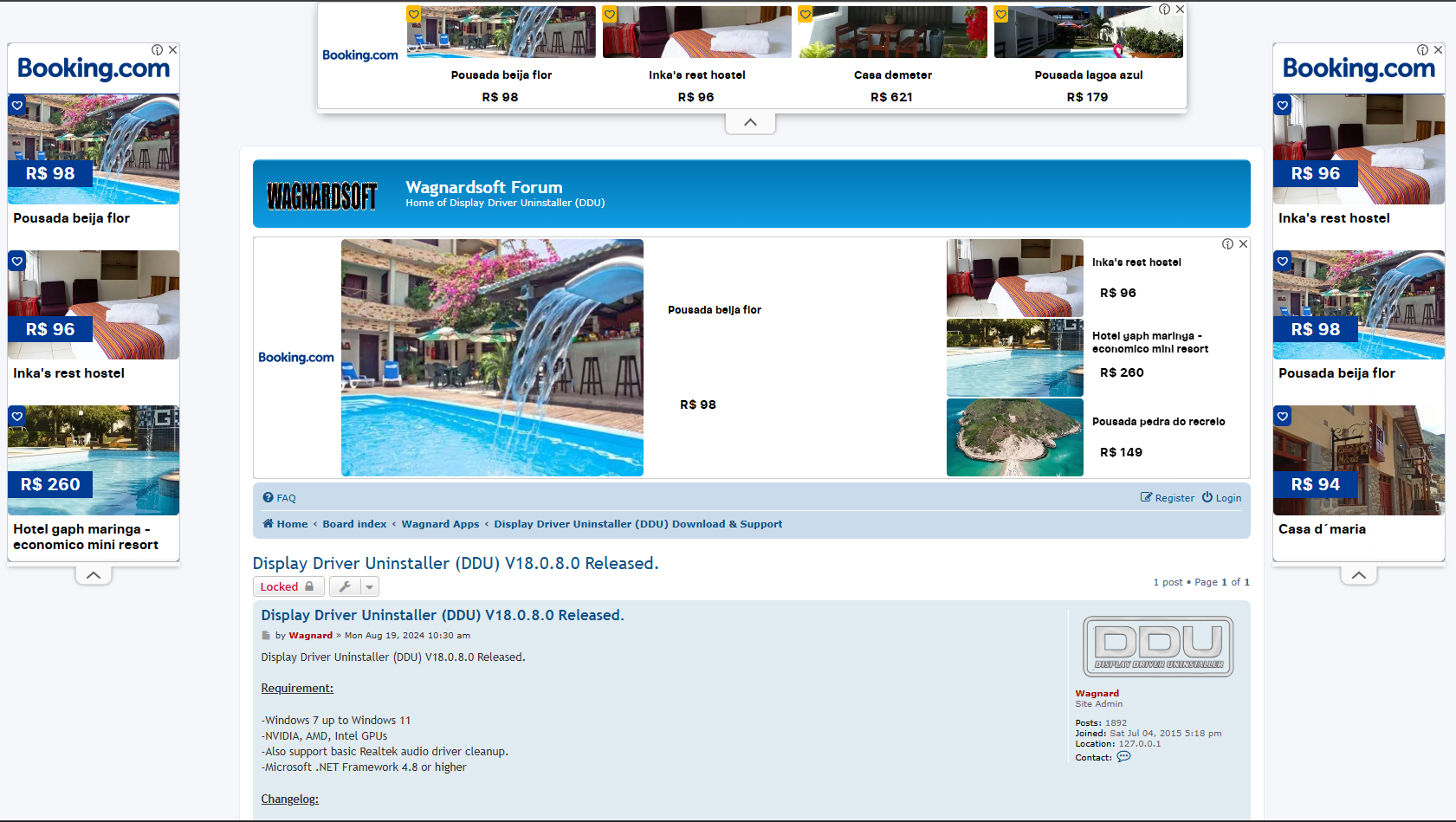Save Pousada beija flor in left ad heart
The width and height of the screenshot is (1456, 822).
(17, 106)
